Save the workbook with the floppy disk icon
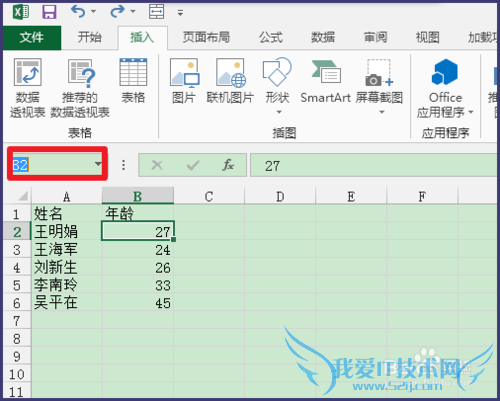This screenshot has height=401, width=500. [49, 12]
